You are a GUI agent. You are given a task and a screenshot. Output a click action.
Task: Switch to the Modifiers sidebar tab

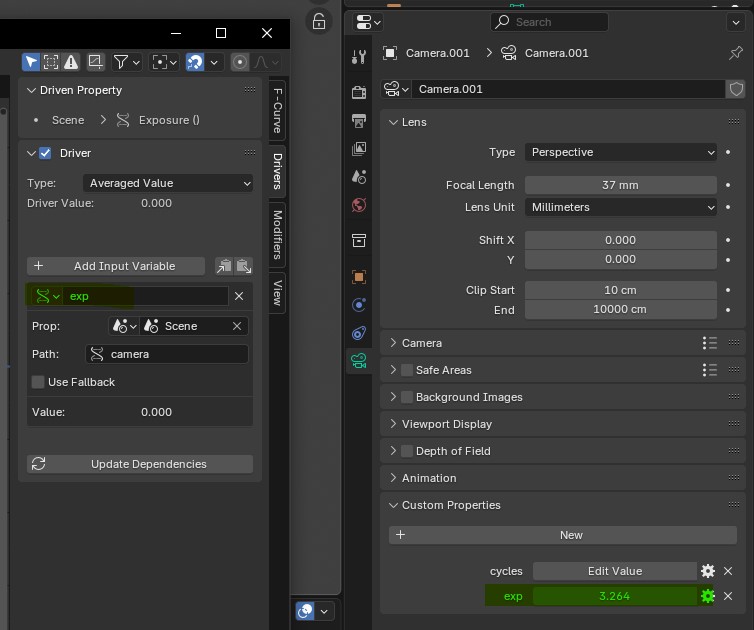pos(277,235)
